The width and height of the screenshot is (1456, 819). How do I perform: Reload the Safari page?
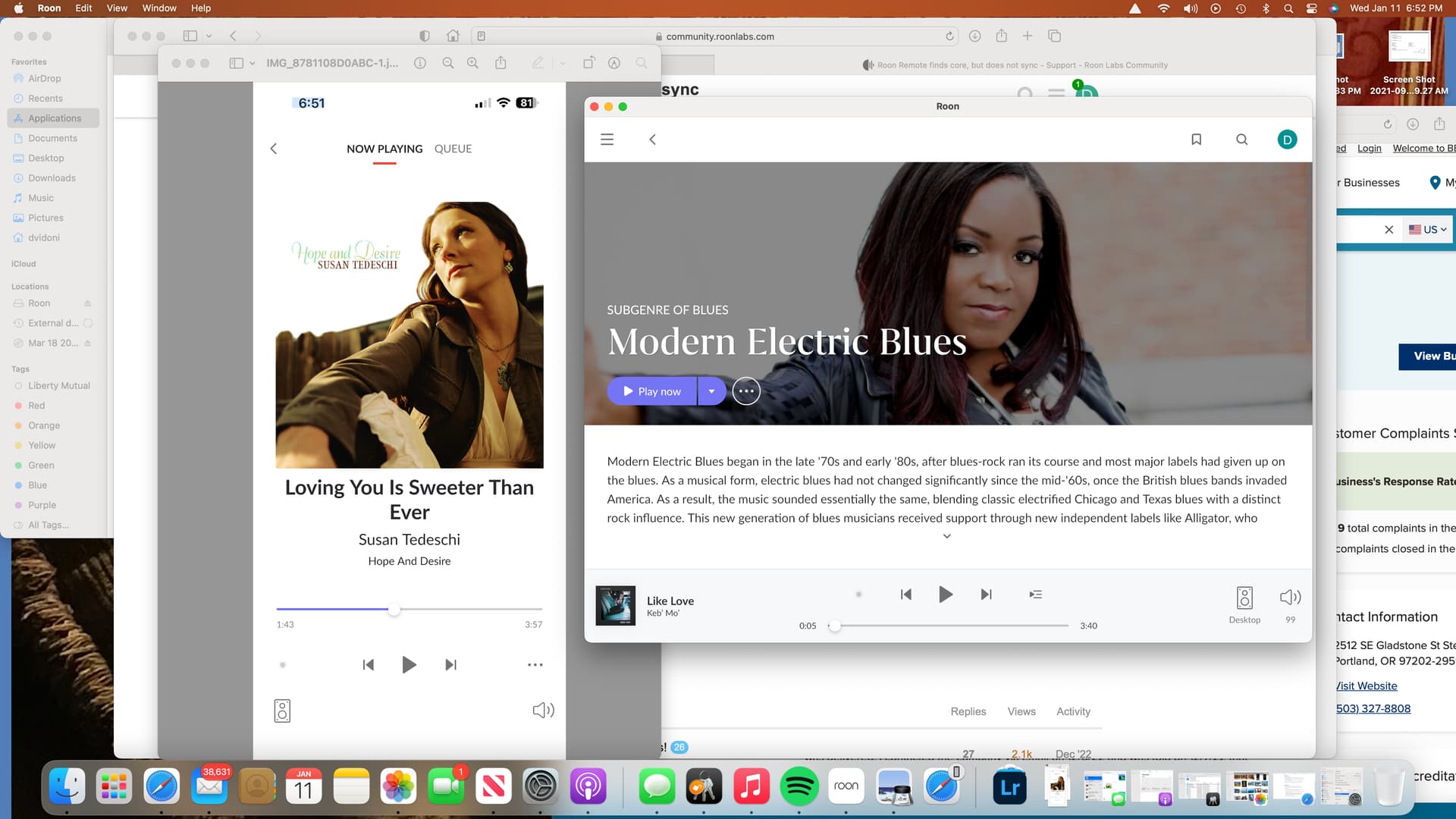949,36
